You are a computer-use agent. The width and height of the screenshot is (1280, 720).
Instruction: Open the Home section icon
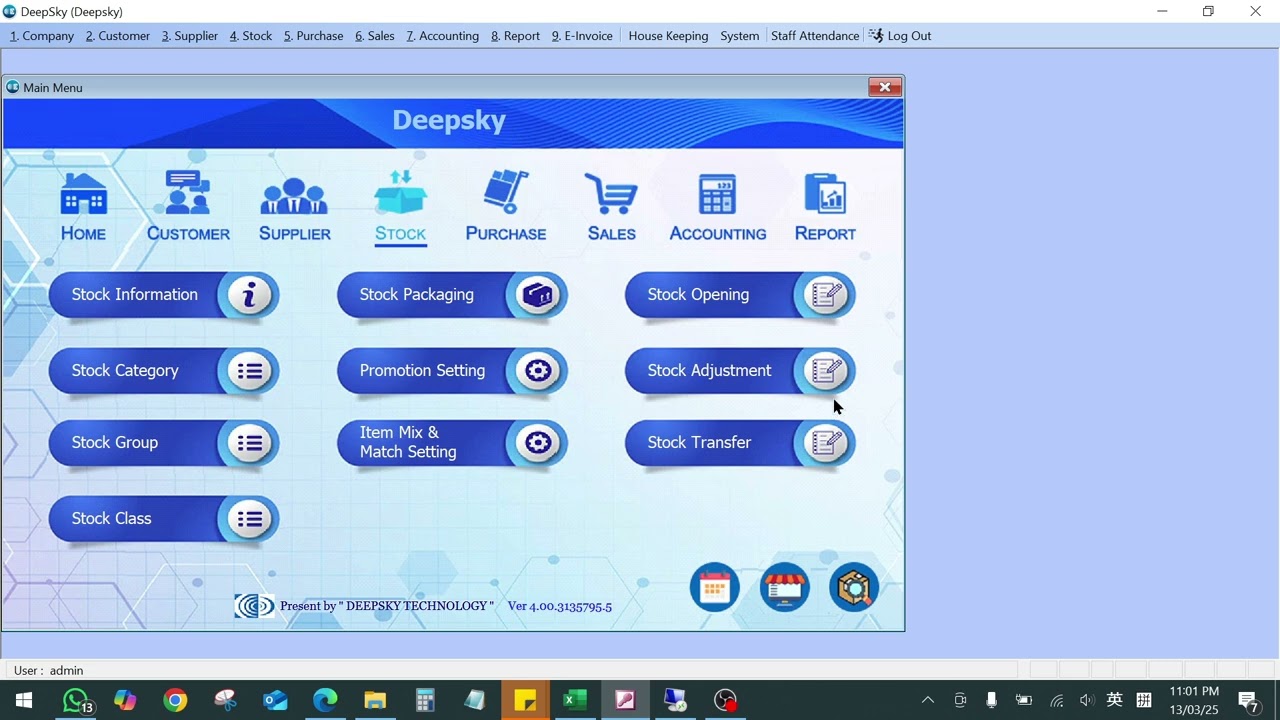pyautogui.click(x=83, y=206)
